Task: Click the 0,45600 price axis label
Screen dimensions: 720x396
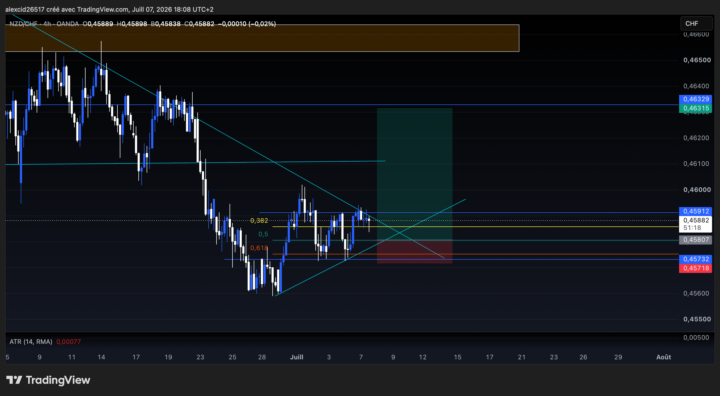Action: [696, 293]
